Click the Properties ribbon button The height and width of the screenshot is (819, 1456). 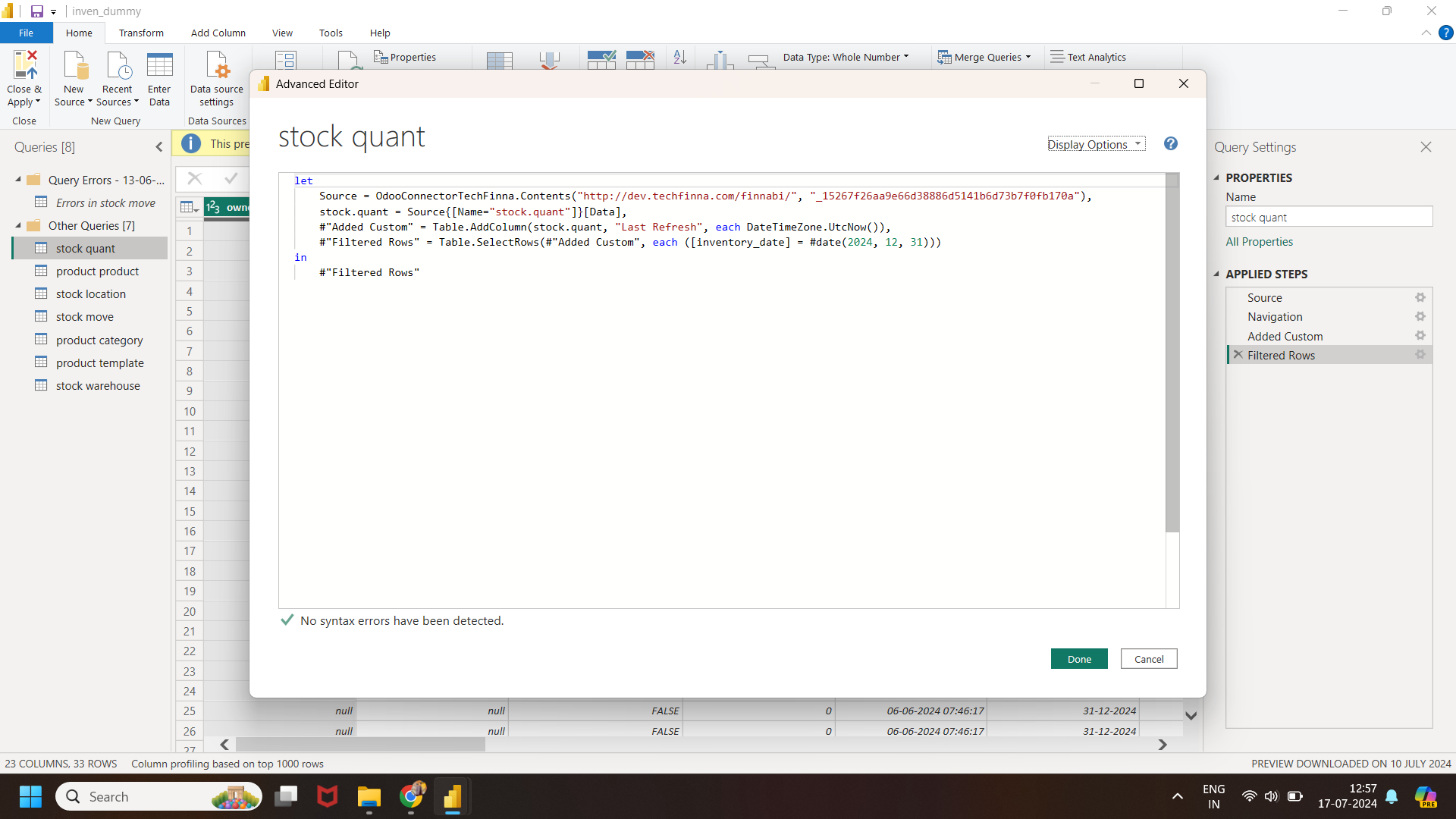click(405, 57)
